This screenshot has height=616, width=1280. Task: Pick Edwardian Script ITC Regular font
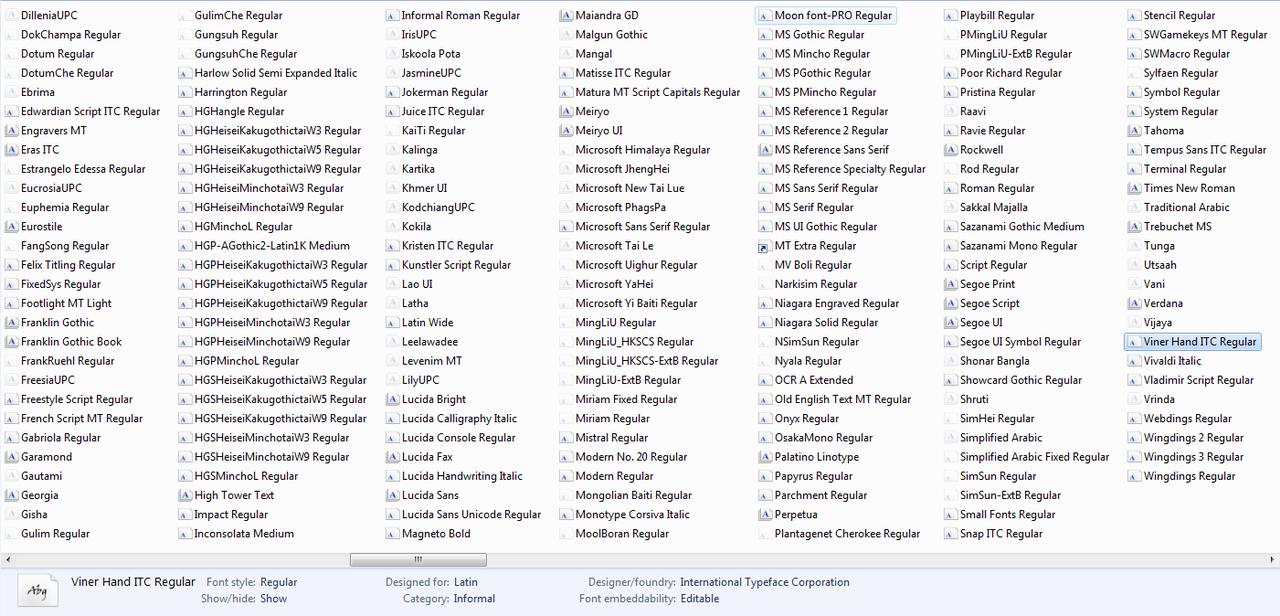[x=90, y=112]
